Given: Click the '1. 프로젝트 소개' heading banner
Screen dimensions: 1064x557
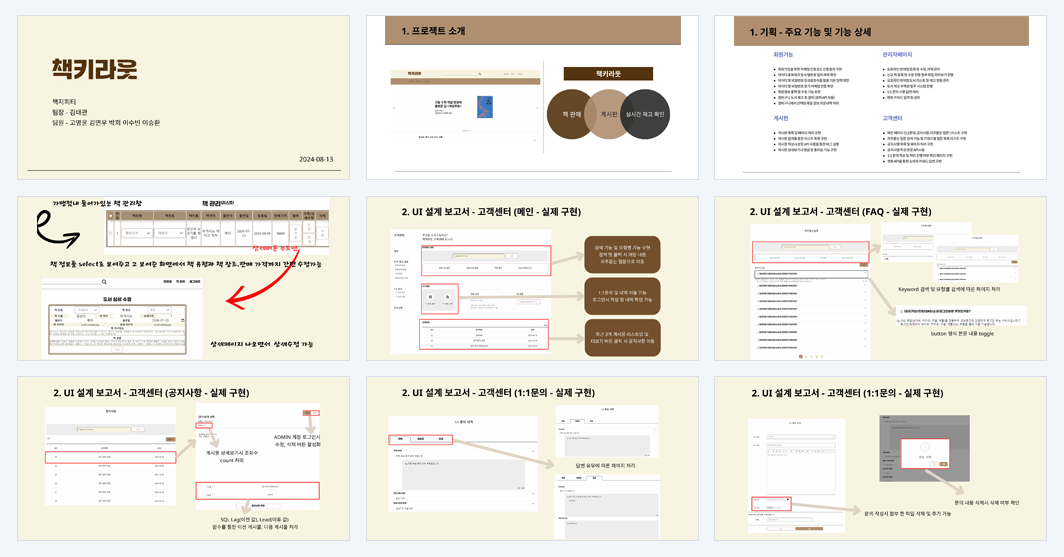Looking at the screenshot, I should pyautogui.click(x=533, y=31).
